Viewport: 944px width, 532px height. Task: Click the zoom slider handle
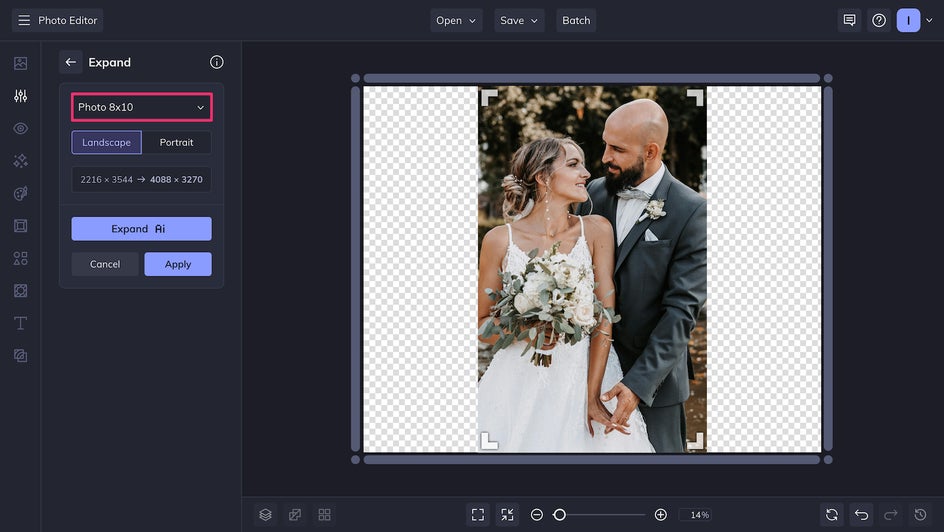(559, 515)
